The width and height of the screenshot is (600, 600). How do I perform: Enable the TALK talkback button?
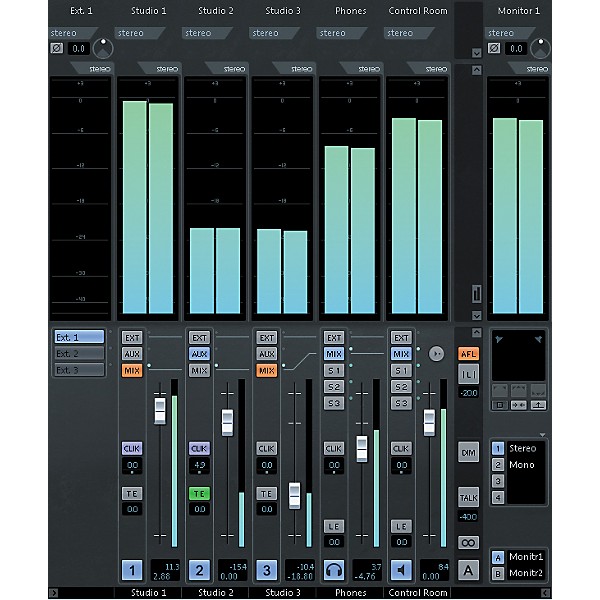pyautogui.click(x=469, y=497)
